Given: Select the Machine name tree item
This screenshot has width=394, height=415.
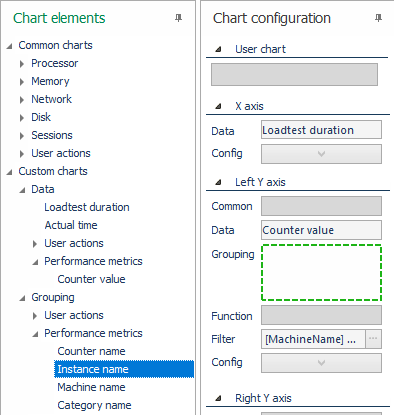Looking at the screenshot, I should coord(91,387).
